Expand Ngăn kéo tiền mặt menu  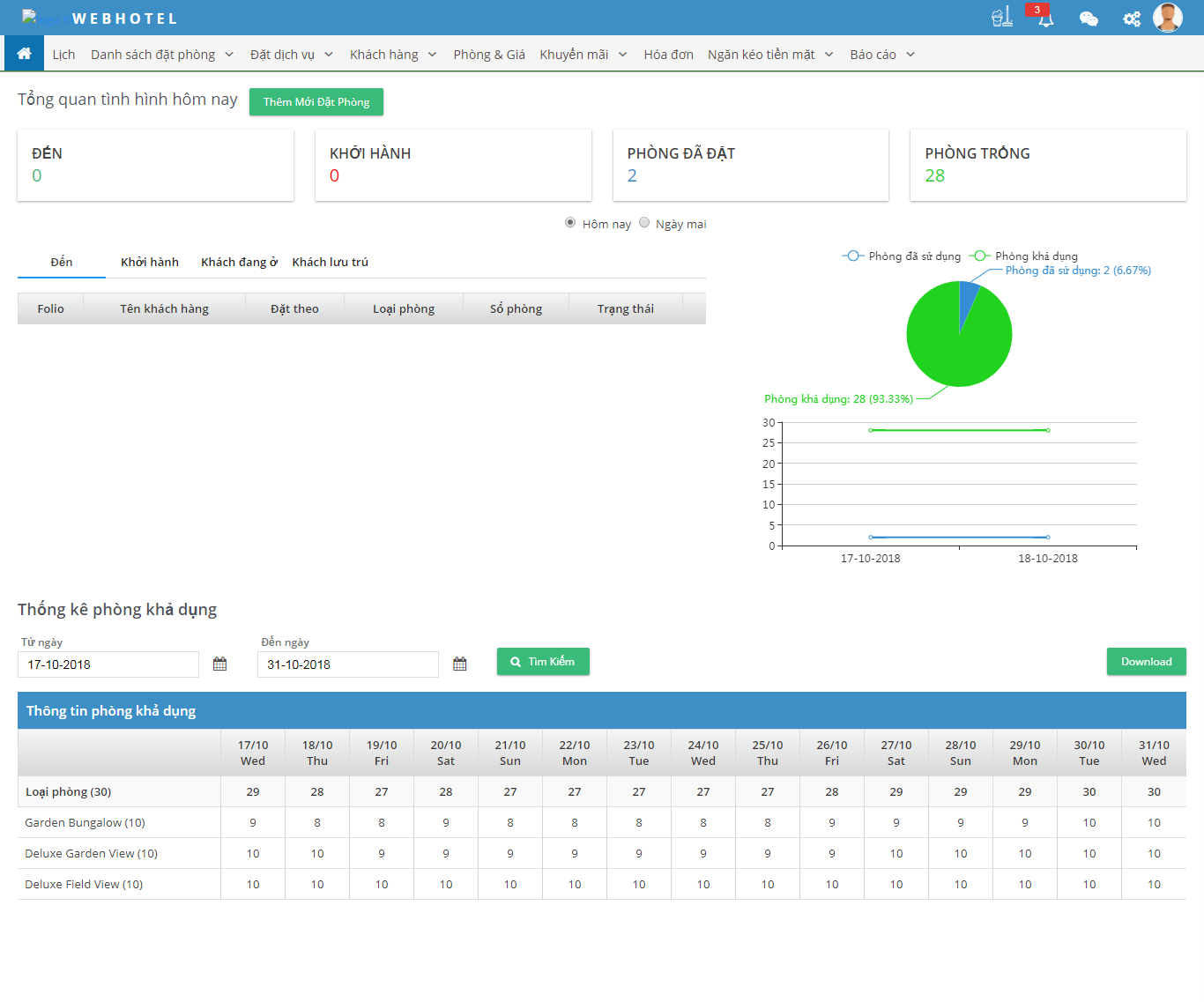(770, 55)
